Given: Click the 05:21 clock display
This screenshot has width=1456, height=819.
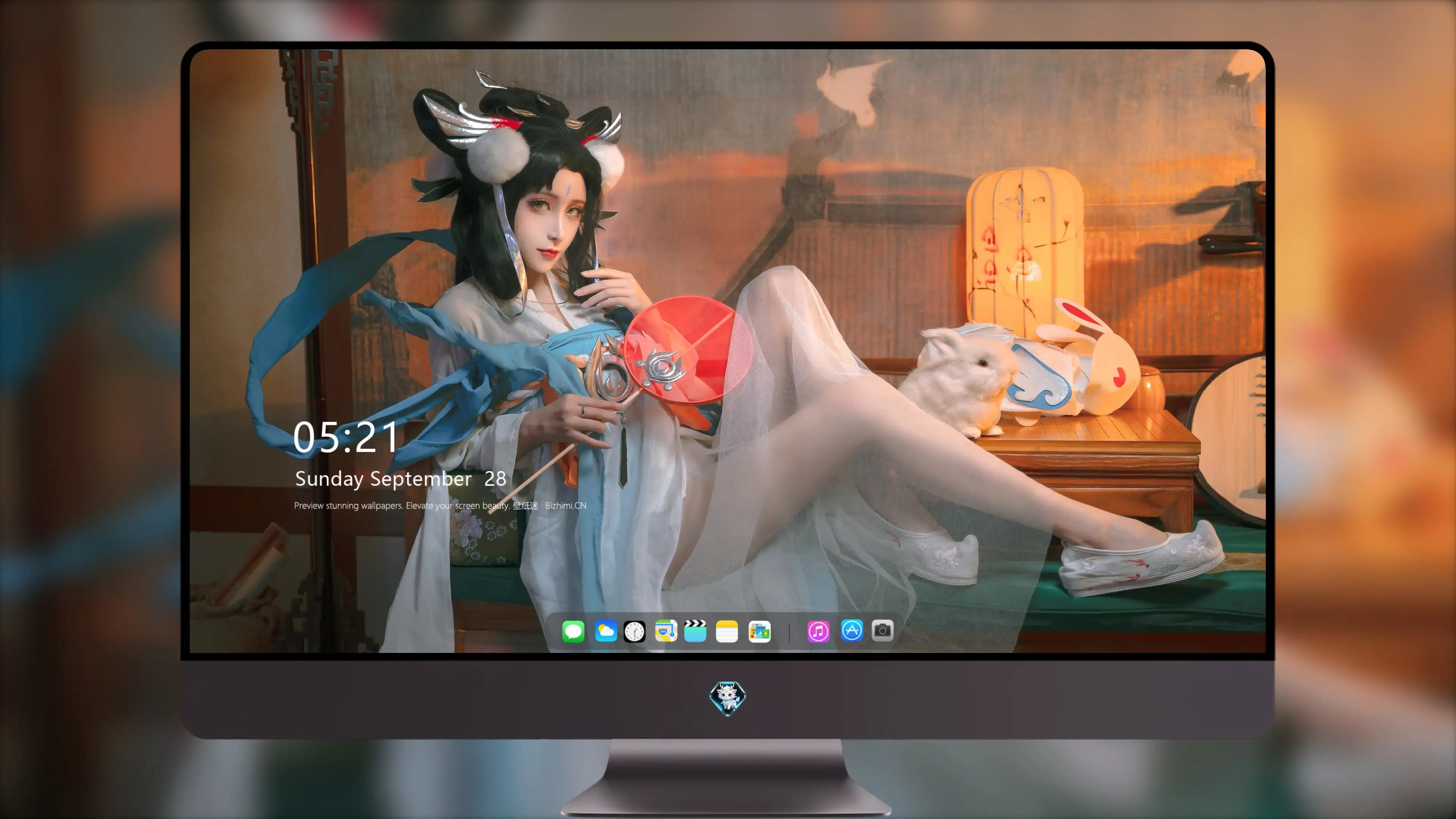Looking at the screenshot, I should tap(345, 437).
